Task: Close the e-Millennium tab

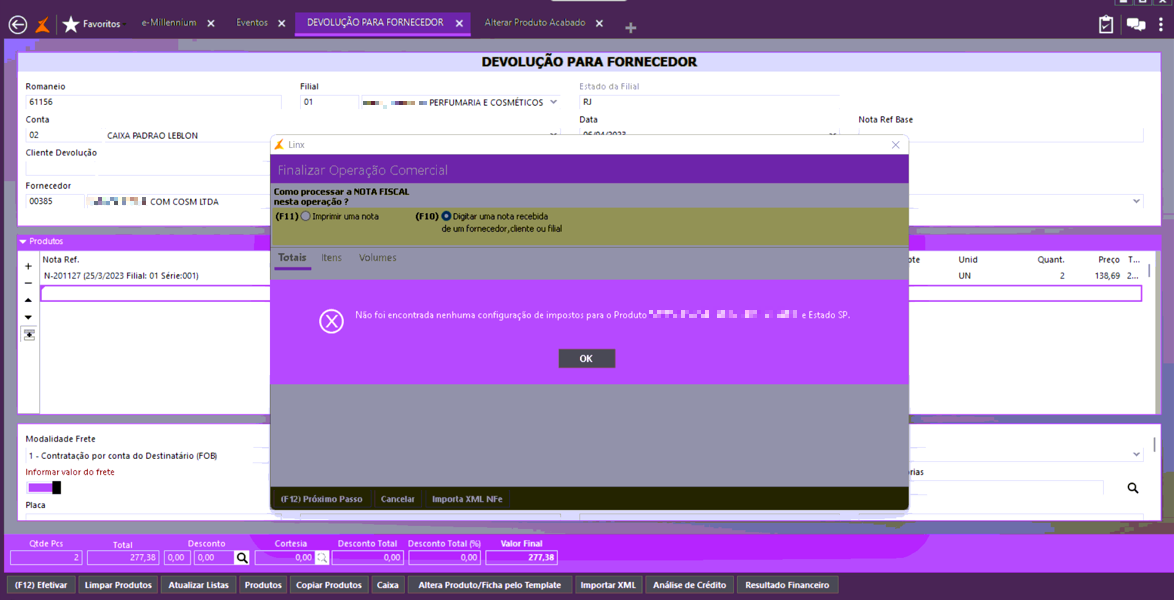Action: pyautogui.click(x=211, y=24)
